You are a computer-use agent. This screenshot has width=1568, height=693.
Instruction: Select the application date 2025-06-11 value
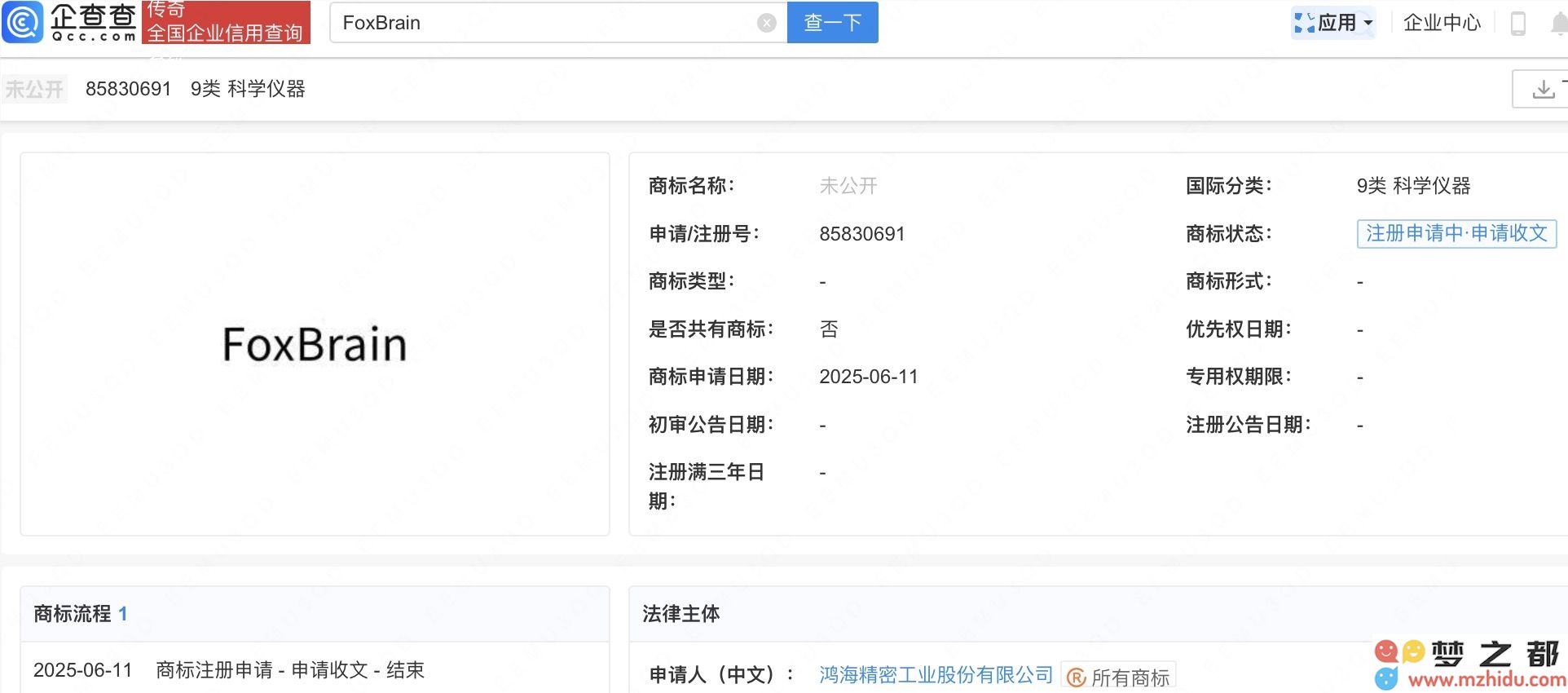869,377
